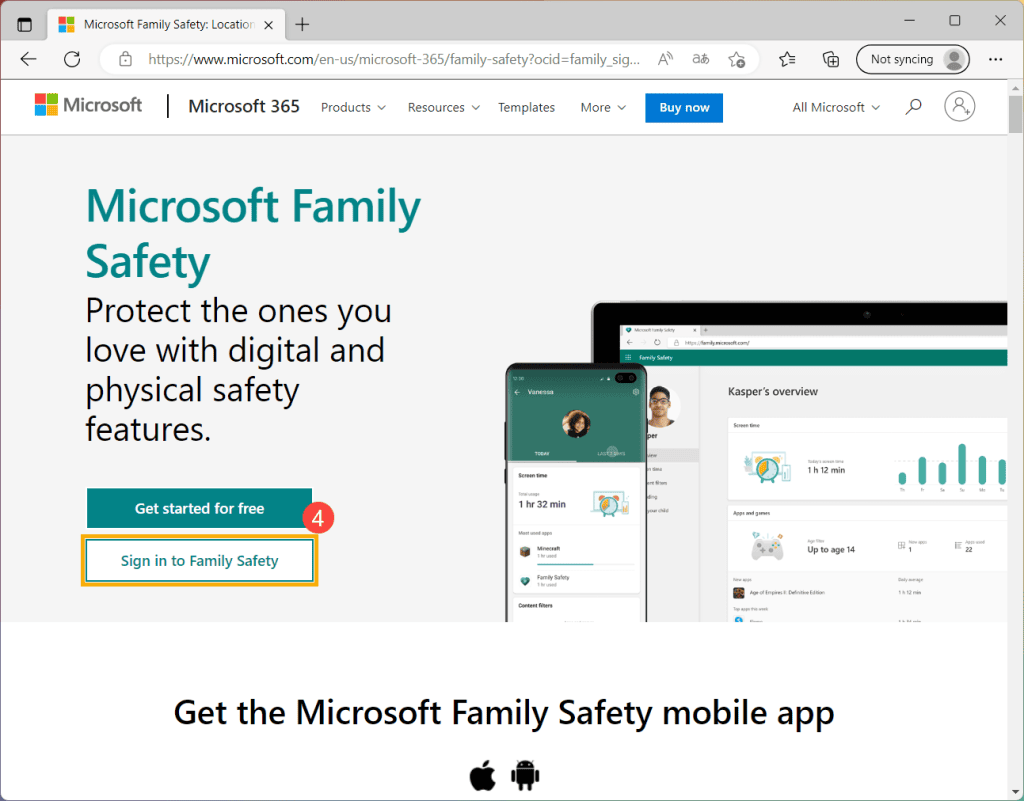Viewport: 1024px width, 801px height.
Task: Click Sign in to Family Safety
Action: pos(199,561)
